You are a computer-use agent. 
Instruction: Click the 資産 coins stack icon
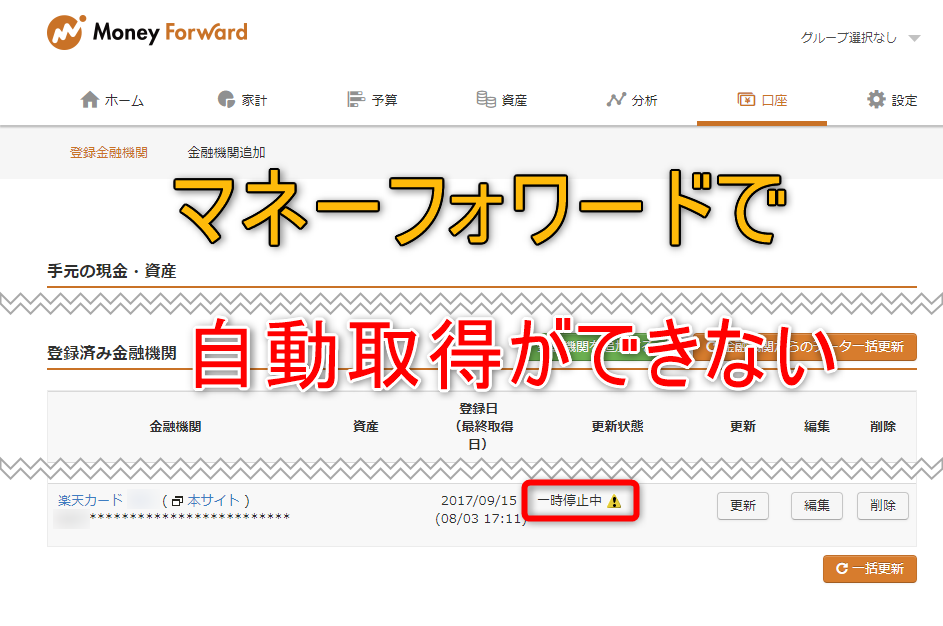(486, 99)
